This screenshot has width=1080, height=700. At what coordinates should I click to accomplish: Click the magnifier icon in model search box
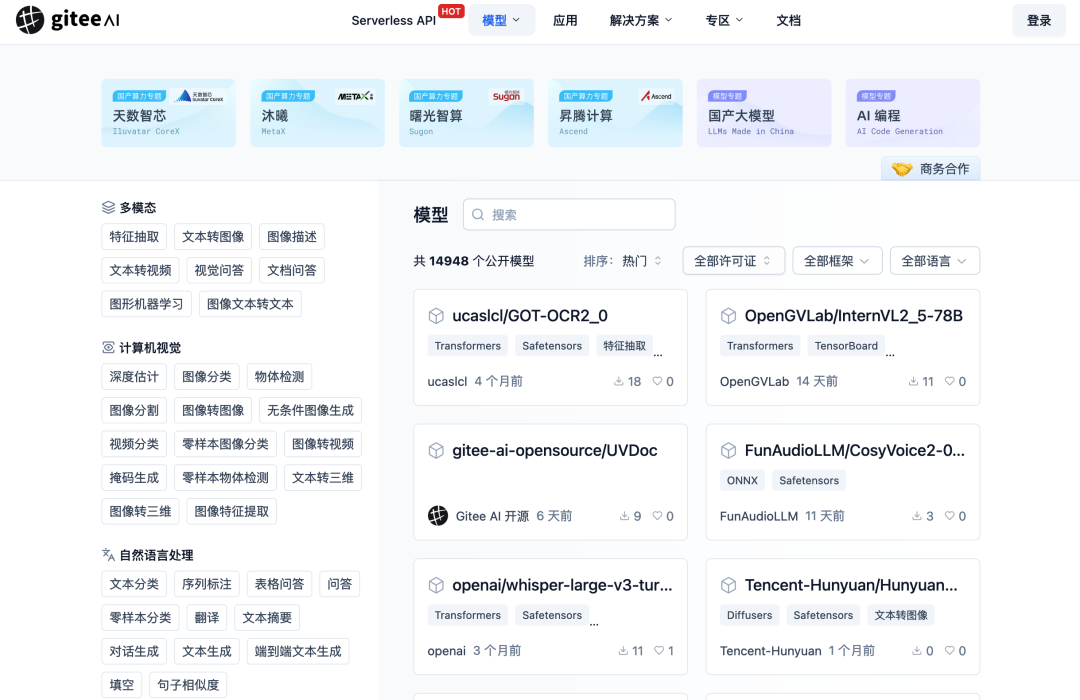[x=481, y=214]
